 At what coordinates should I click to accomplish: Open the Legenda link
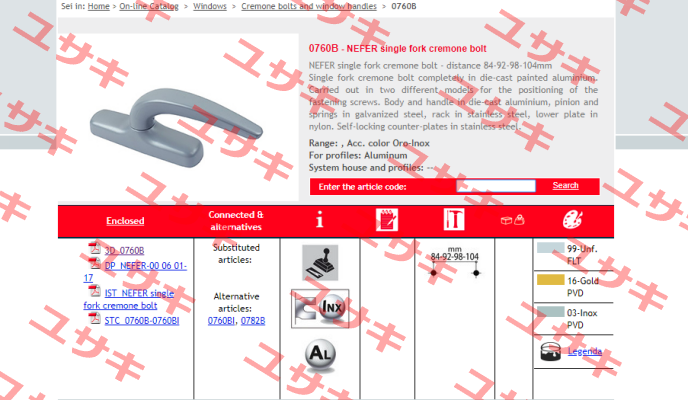[585, 351]
